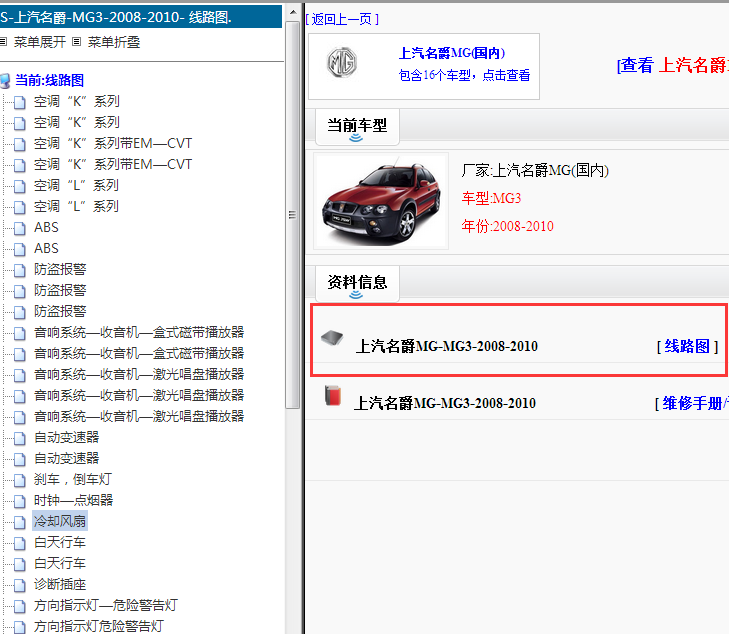This screenshot has height=634, width=729.
Task: Open the second 空调“K”系列带EM—CVT item
Action: click(x=113, y=165)
